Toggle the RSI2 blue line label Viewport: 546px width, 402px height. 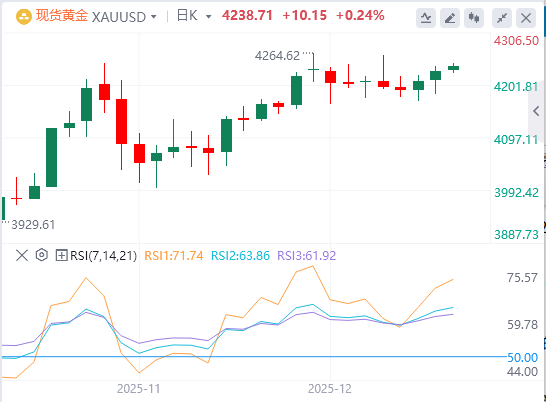pyautogui.click(x=240, y=256)
